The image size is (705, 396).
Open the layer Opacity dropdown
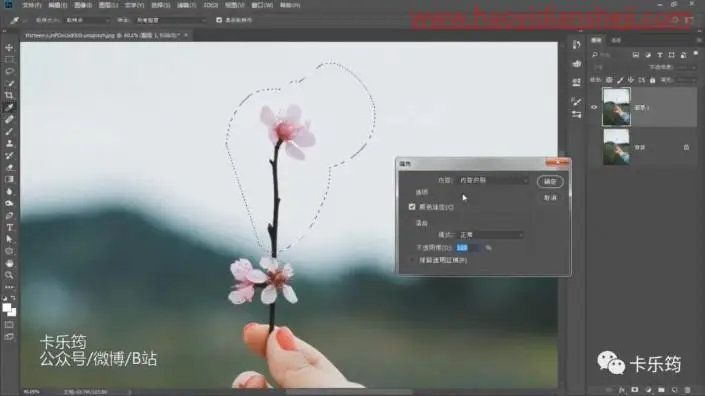tap(686, 67)
